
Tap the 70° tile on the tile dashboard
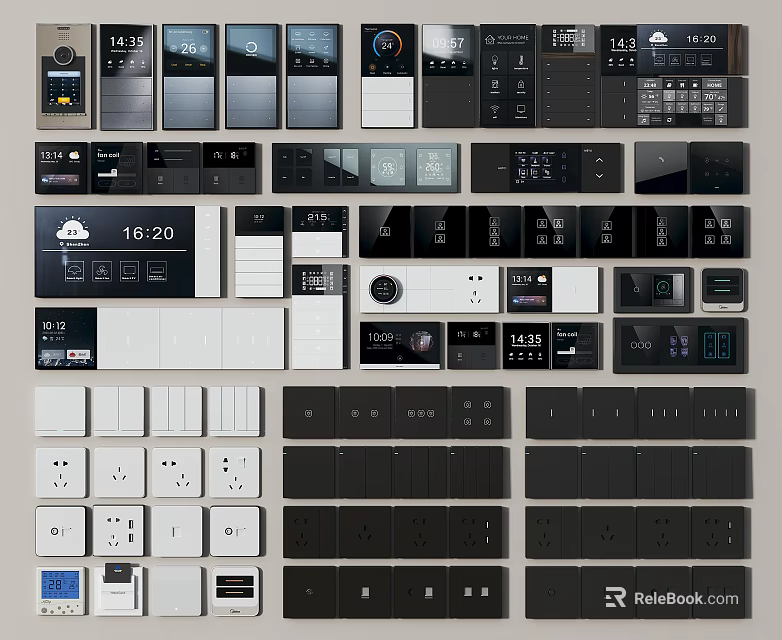coord(714,96)
